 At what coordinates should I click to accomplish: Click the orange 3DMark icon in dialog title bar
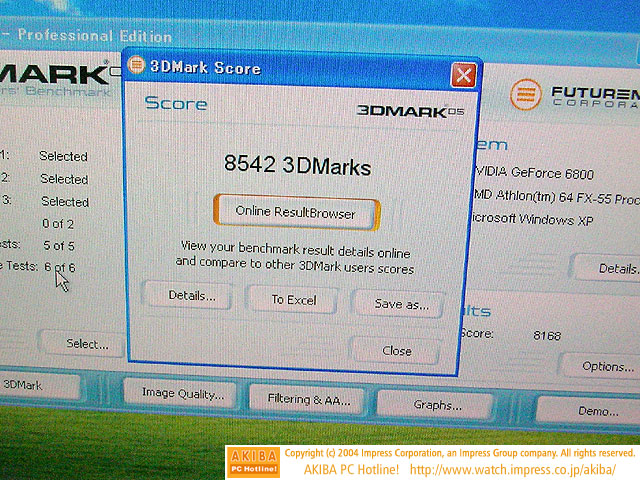(136, 68)
